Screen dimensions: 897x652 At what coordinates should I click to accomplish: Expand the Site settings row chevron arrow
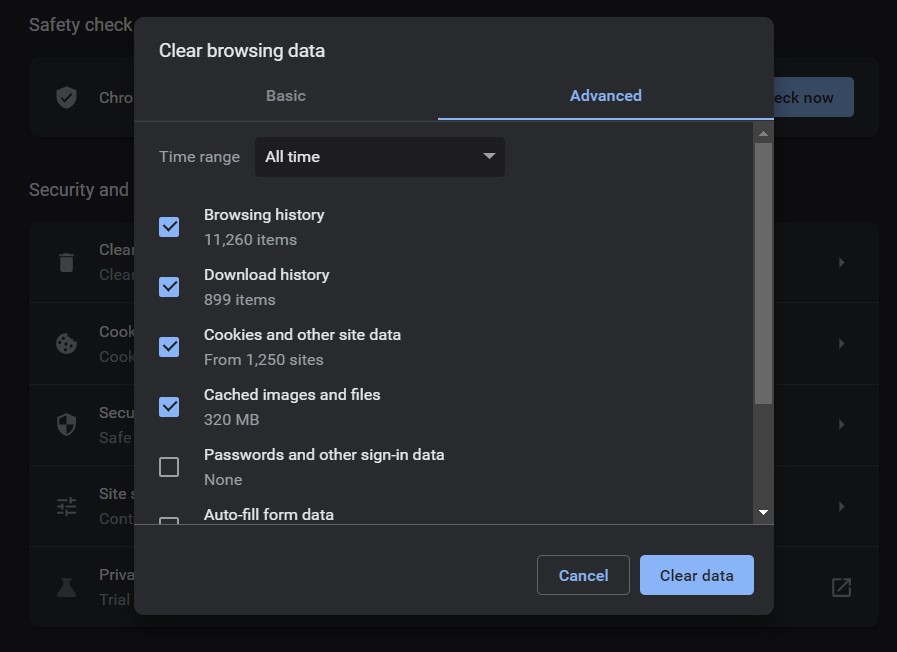coord(841,506)
